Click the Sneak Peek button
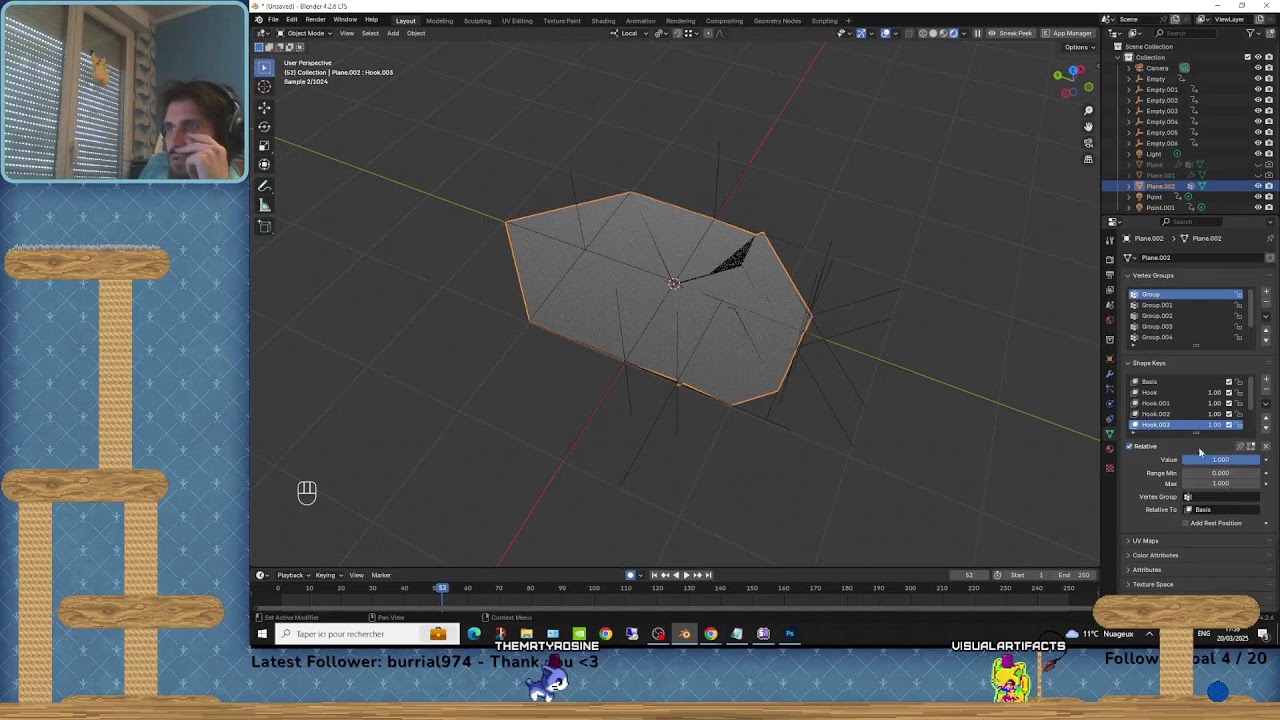Viewport: 1280px width, 720px height. tap(1011, 33)
